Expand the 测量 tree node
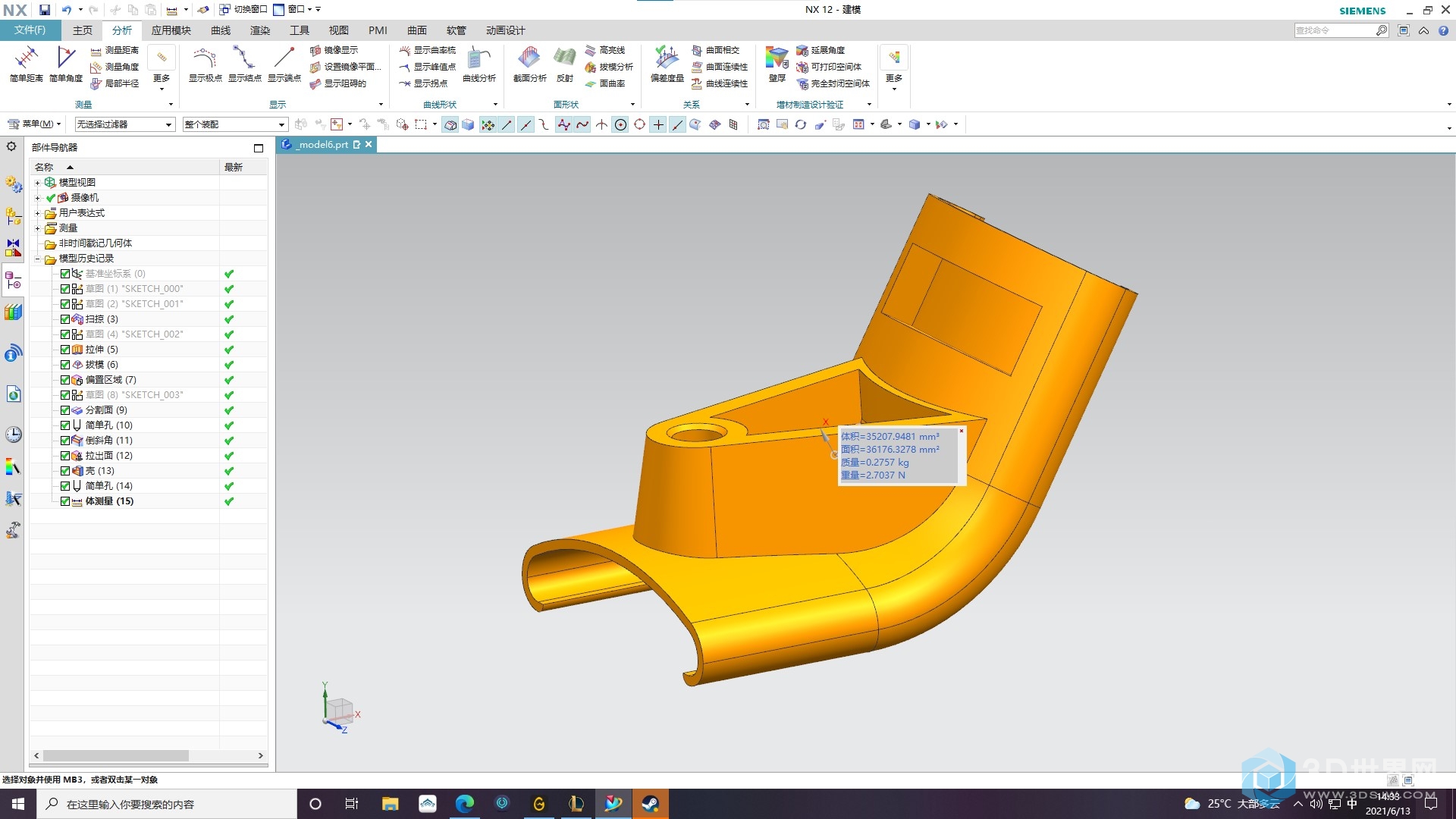Image resolution: width=1456 pixels, height=819 pixels. (37, 228)
